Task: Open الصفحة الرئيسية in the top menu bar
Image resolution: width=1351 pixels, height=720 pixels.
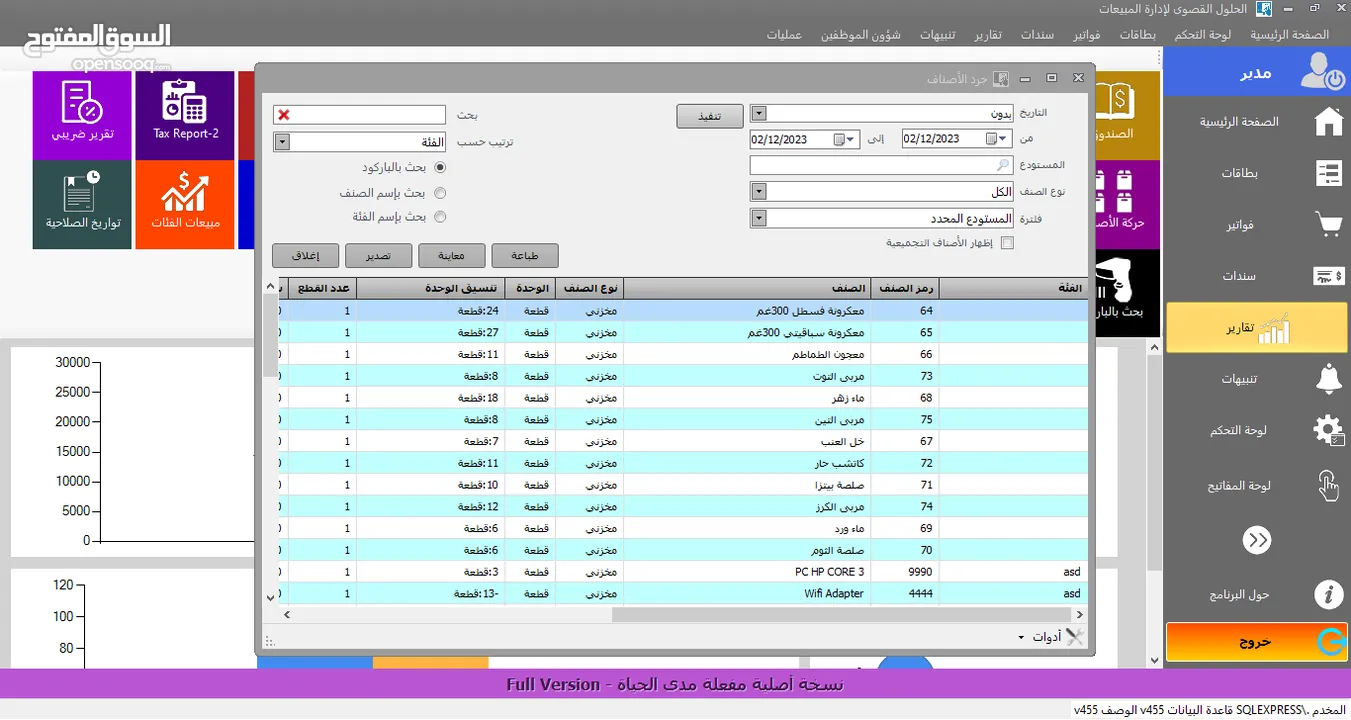Action: (1290, 35)
